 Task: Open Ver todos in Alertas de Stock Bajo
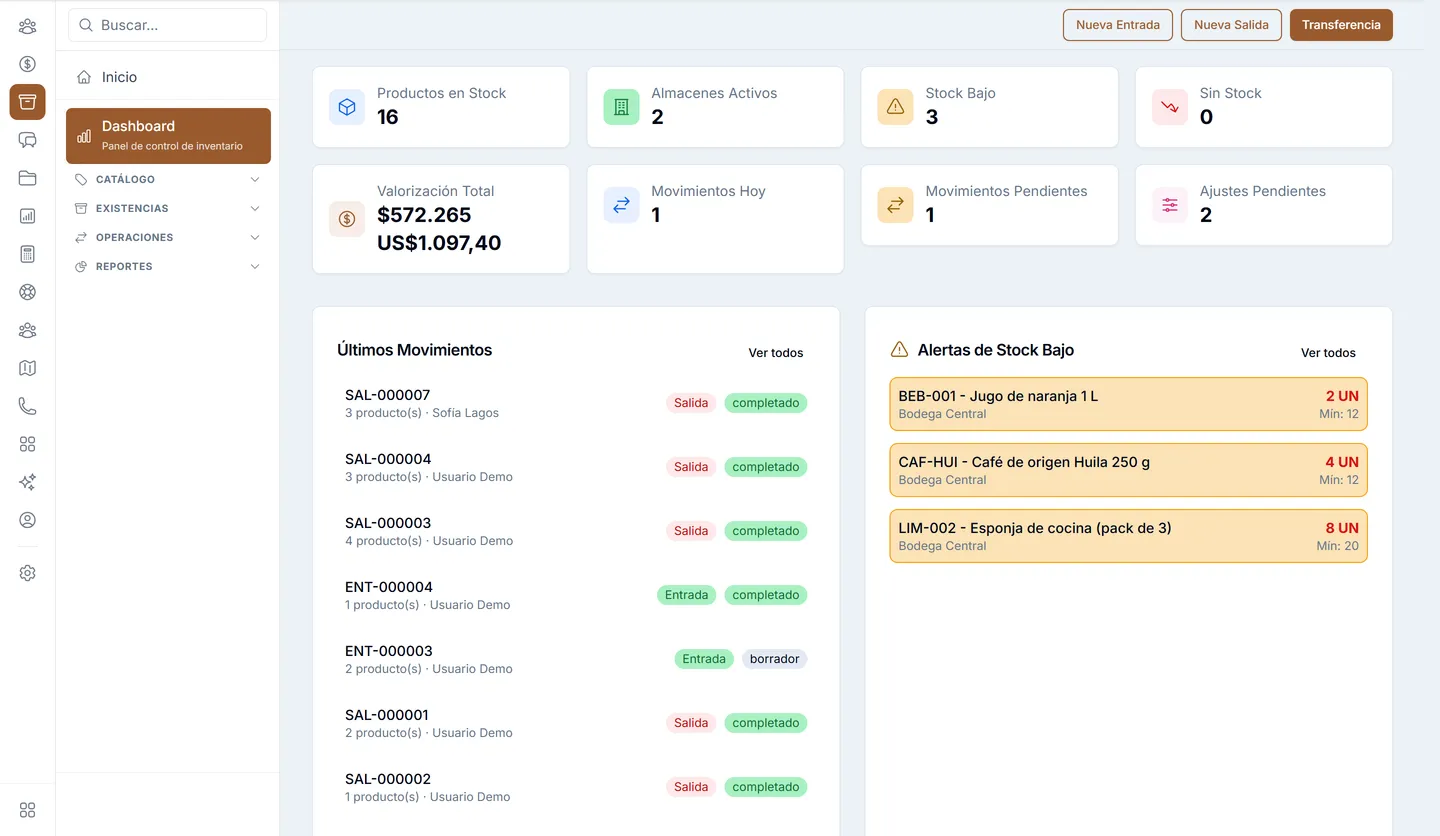(x=1328, y=353)
